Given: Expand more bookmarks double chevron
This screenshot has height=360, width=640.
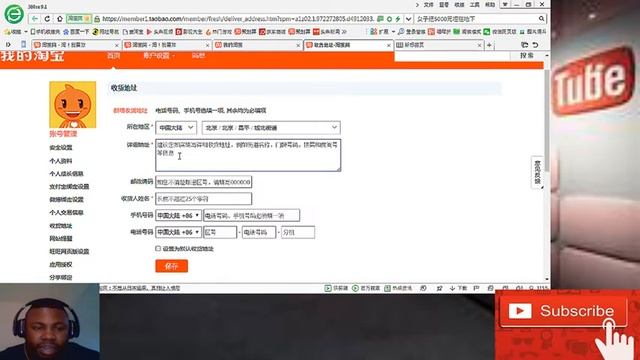Looking at the screenshot, I should coord(344,31).
